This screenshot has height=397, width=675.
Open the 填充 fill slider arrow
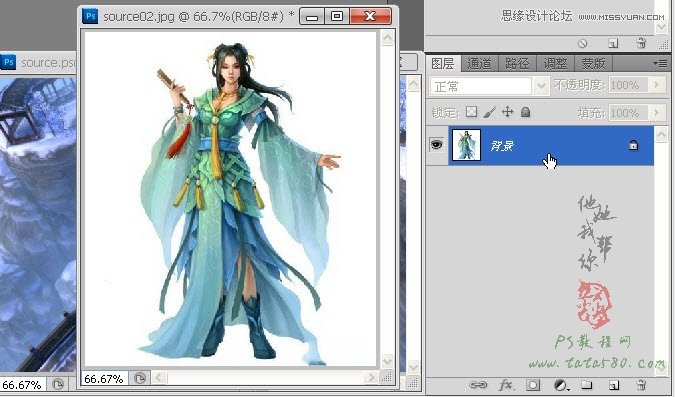pos(656,113)
